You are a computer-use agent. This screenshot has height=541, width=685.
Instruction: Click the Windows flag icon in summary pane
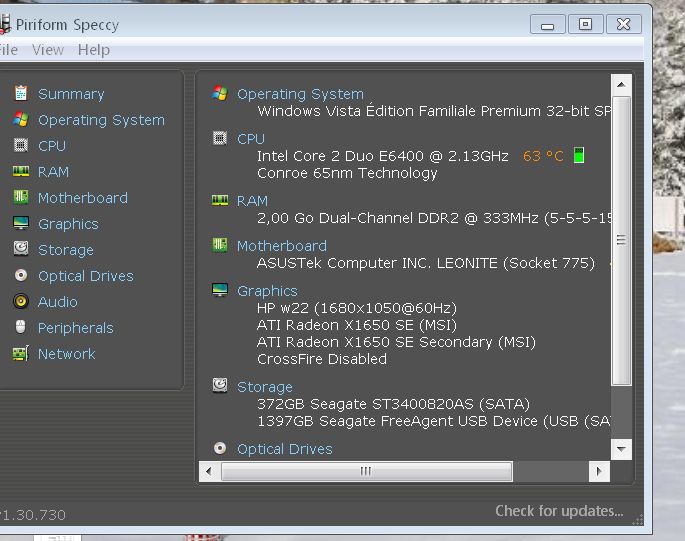(x=220, y=93)
